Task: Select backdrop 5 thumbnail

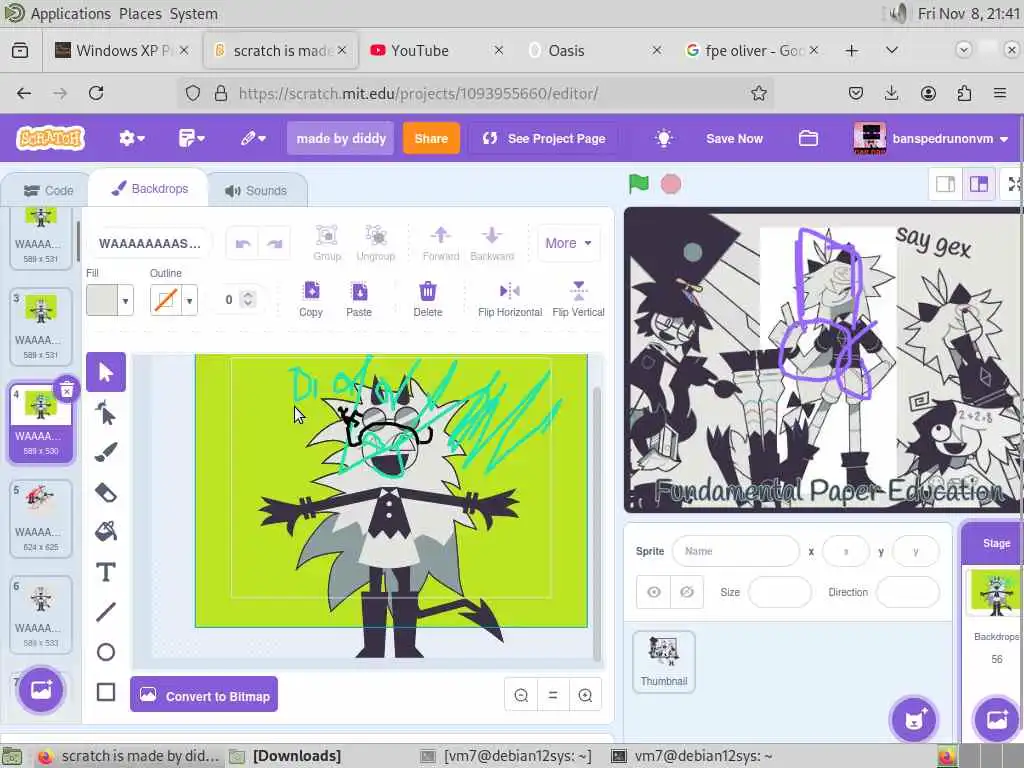Action: tap(40, 518)
